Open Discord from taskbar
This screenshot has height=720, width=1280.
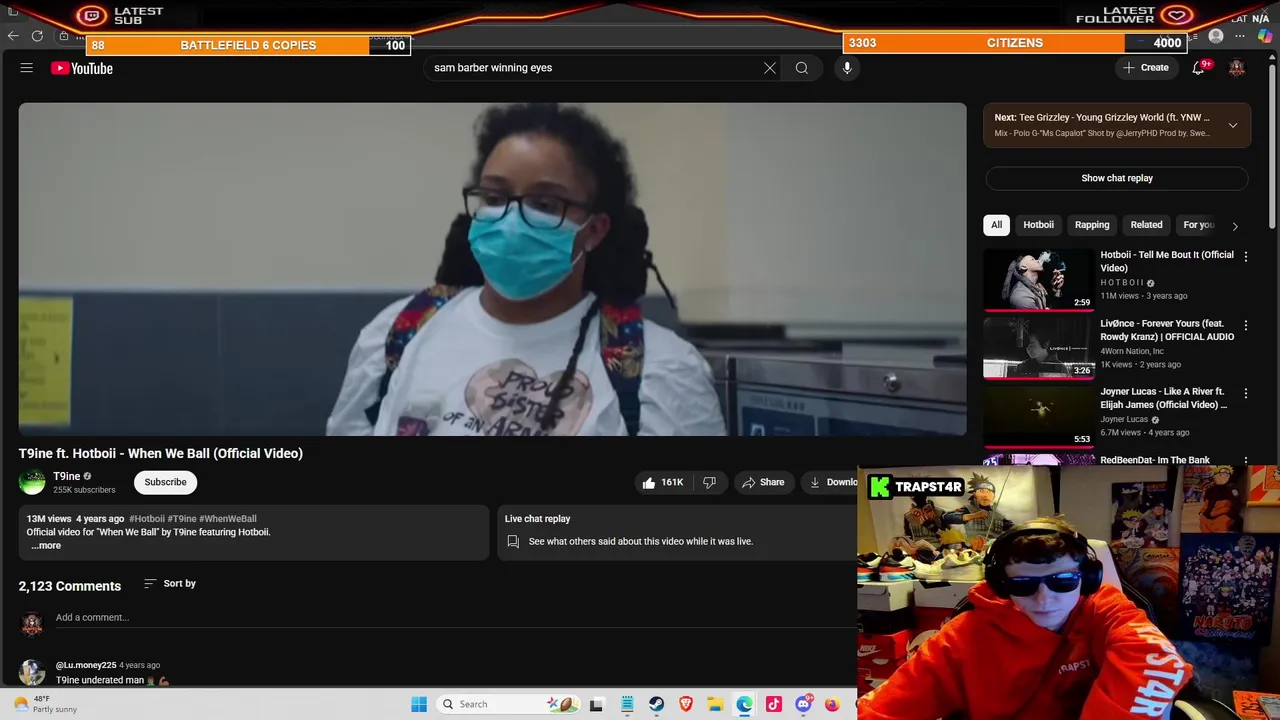(803, 704)
